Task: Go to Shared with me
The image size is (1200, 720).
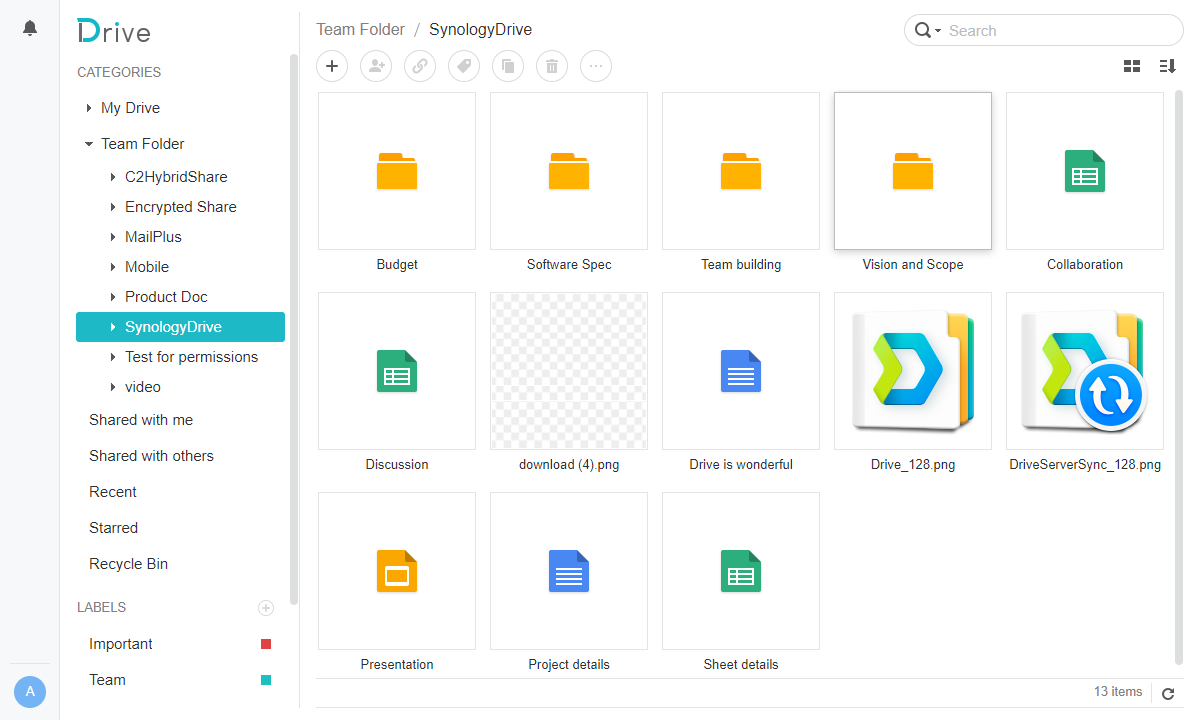Action: 141,420
